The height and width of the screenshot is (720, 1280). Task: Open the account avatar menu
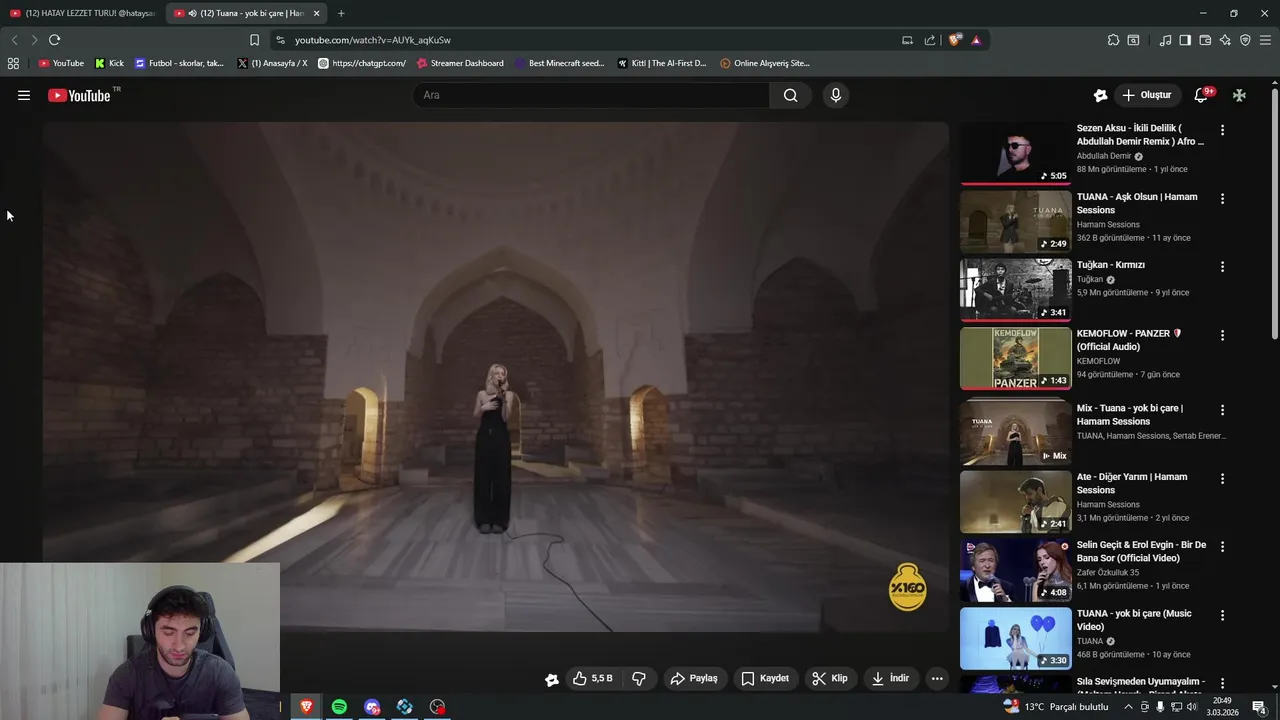1239,95
